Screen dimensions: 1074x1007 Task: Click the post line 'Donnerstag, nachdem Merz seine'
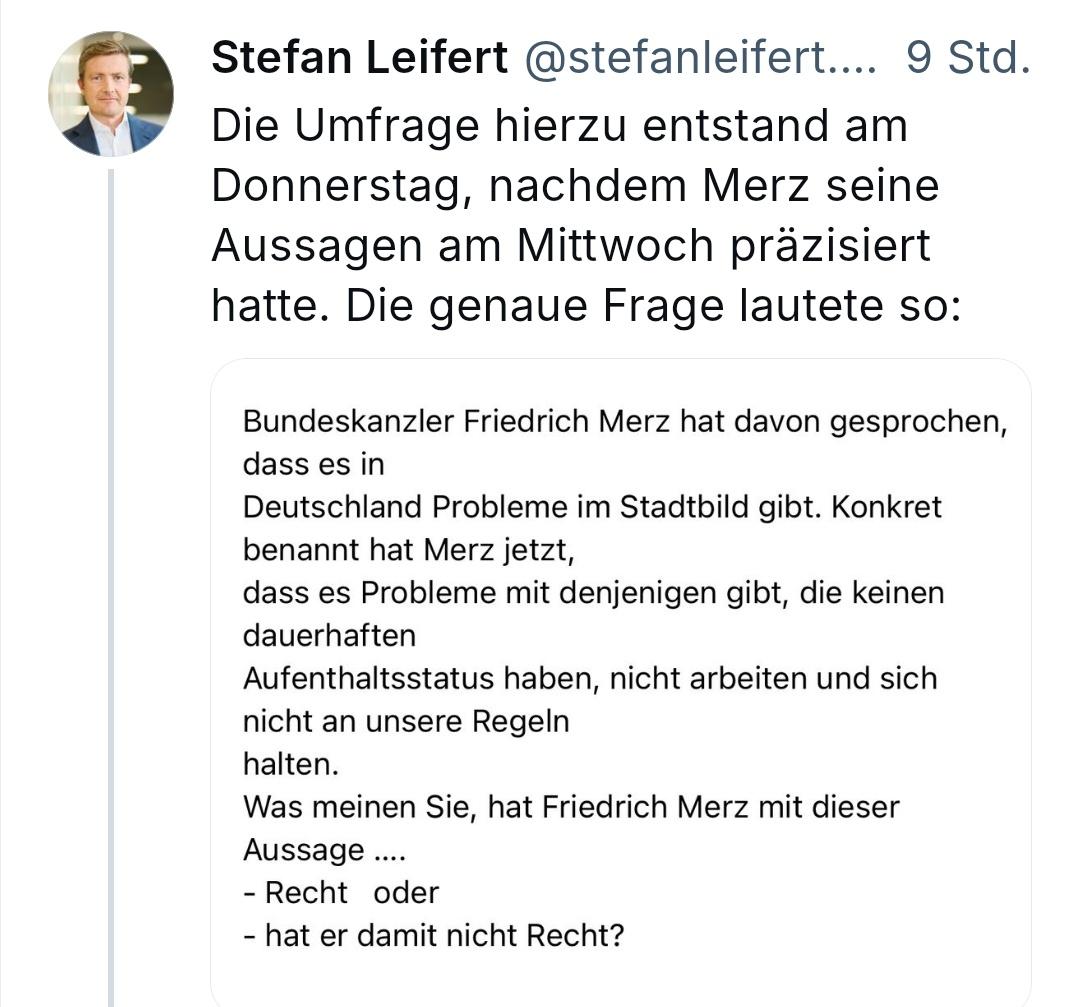[575, 187]
